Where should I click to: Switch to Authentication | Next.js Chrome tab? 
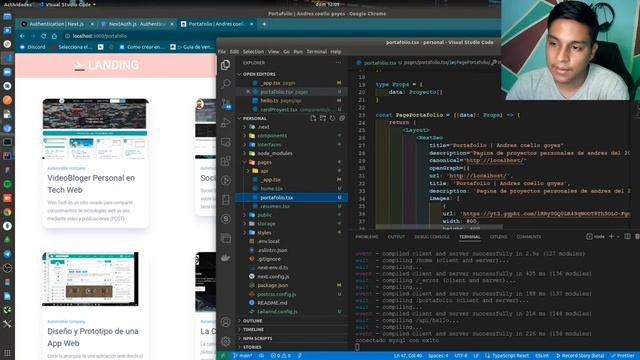[x=57, y=24]
